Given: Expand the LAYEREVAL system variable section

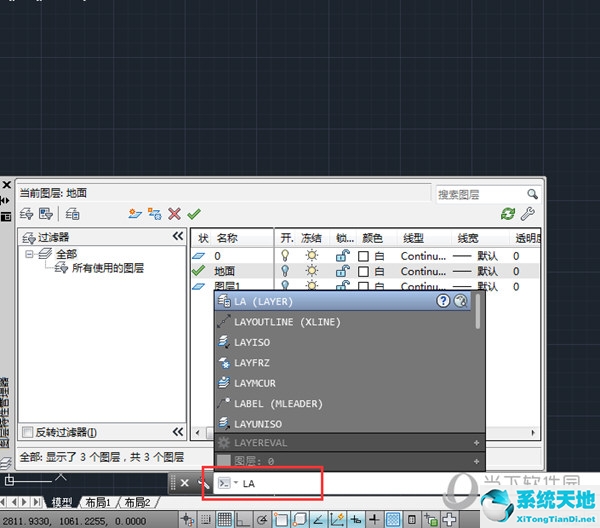Looking at the screenshot, I should click(476, 443).
